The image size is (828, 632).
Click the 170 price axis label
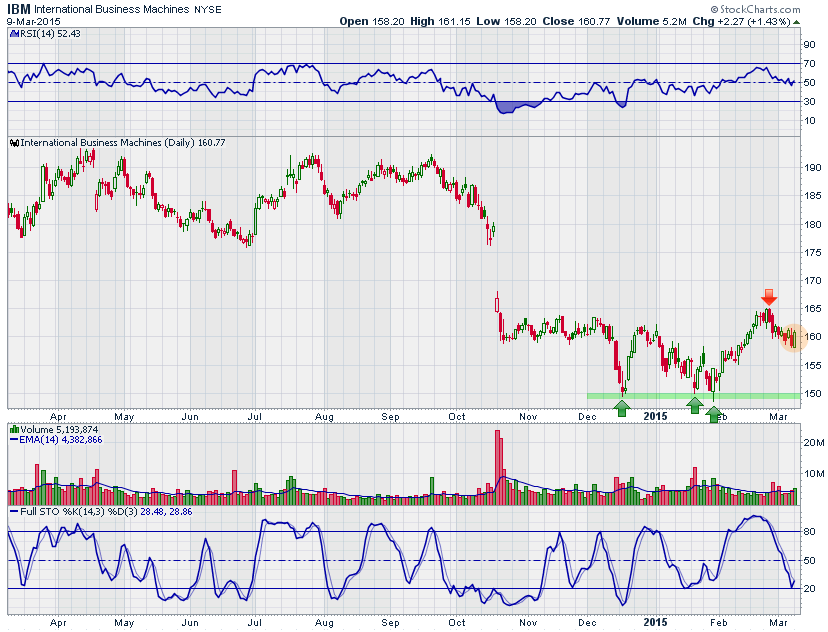tap(812, 280)
